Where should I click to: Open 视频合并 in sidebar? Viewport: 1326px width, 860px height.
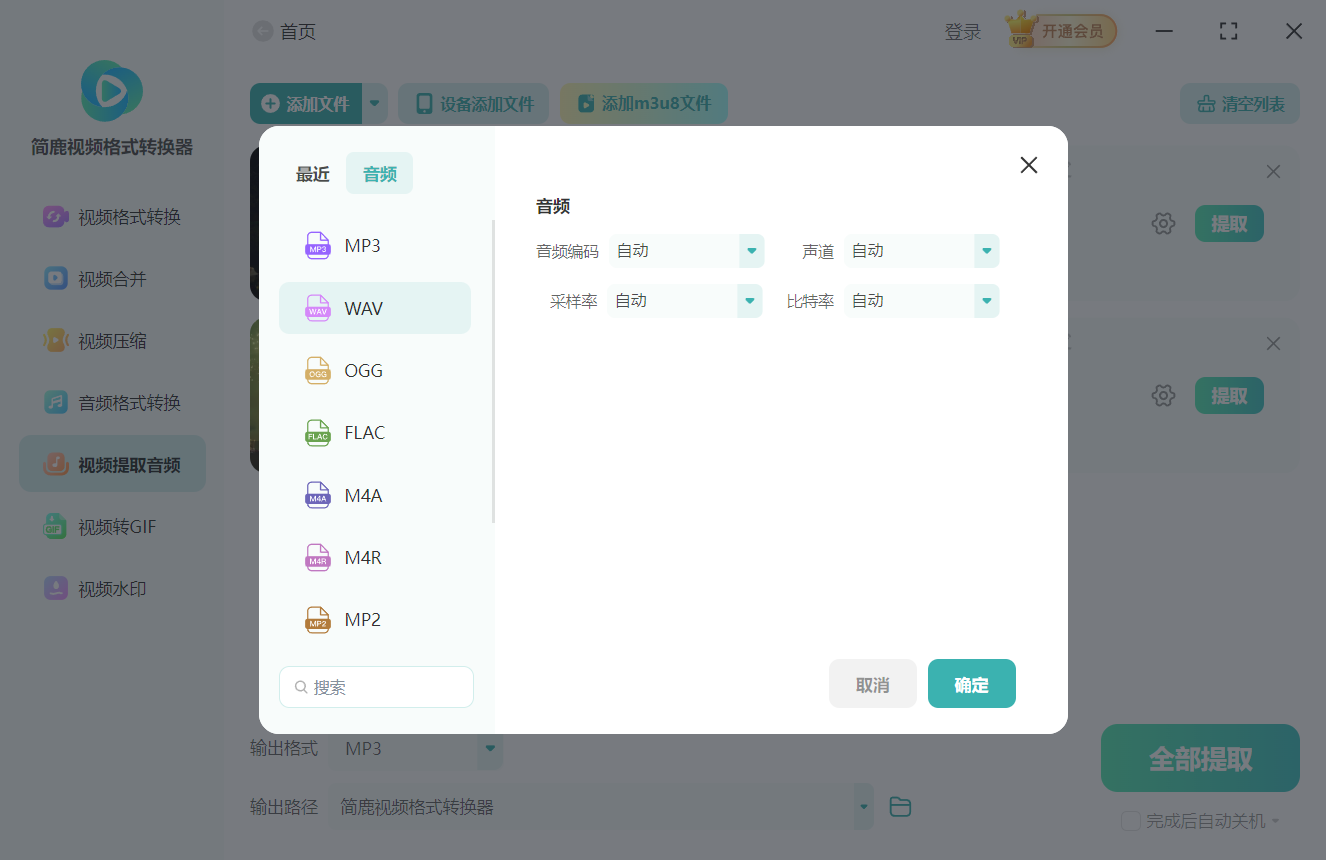112,279
